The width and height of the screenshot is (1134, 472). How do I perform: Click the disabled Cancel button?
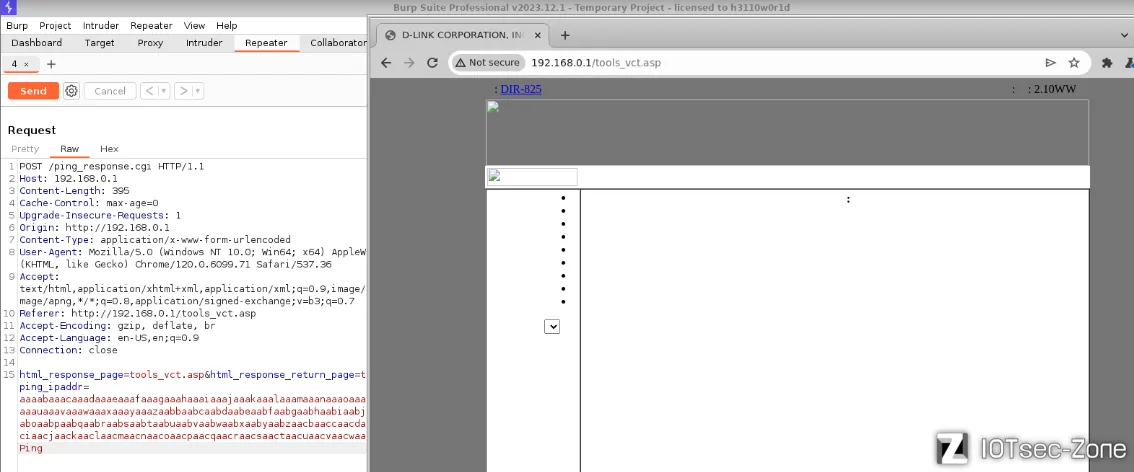coord(110,91)
